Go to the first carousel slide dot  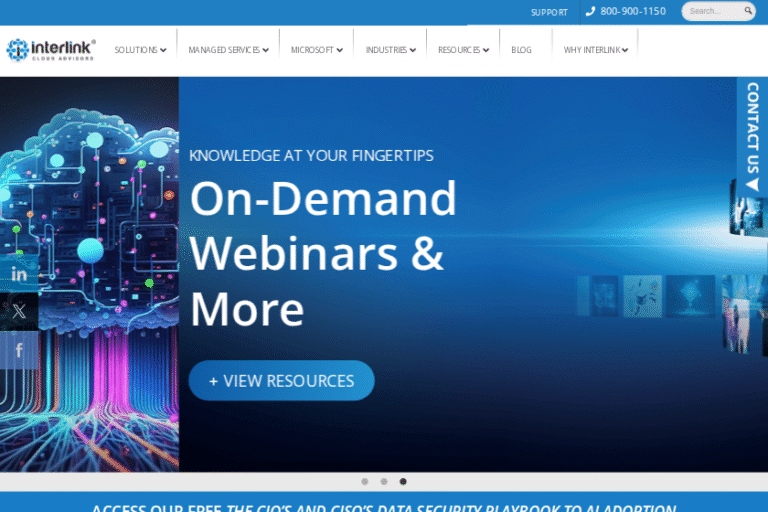click(364, 481)
